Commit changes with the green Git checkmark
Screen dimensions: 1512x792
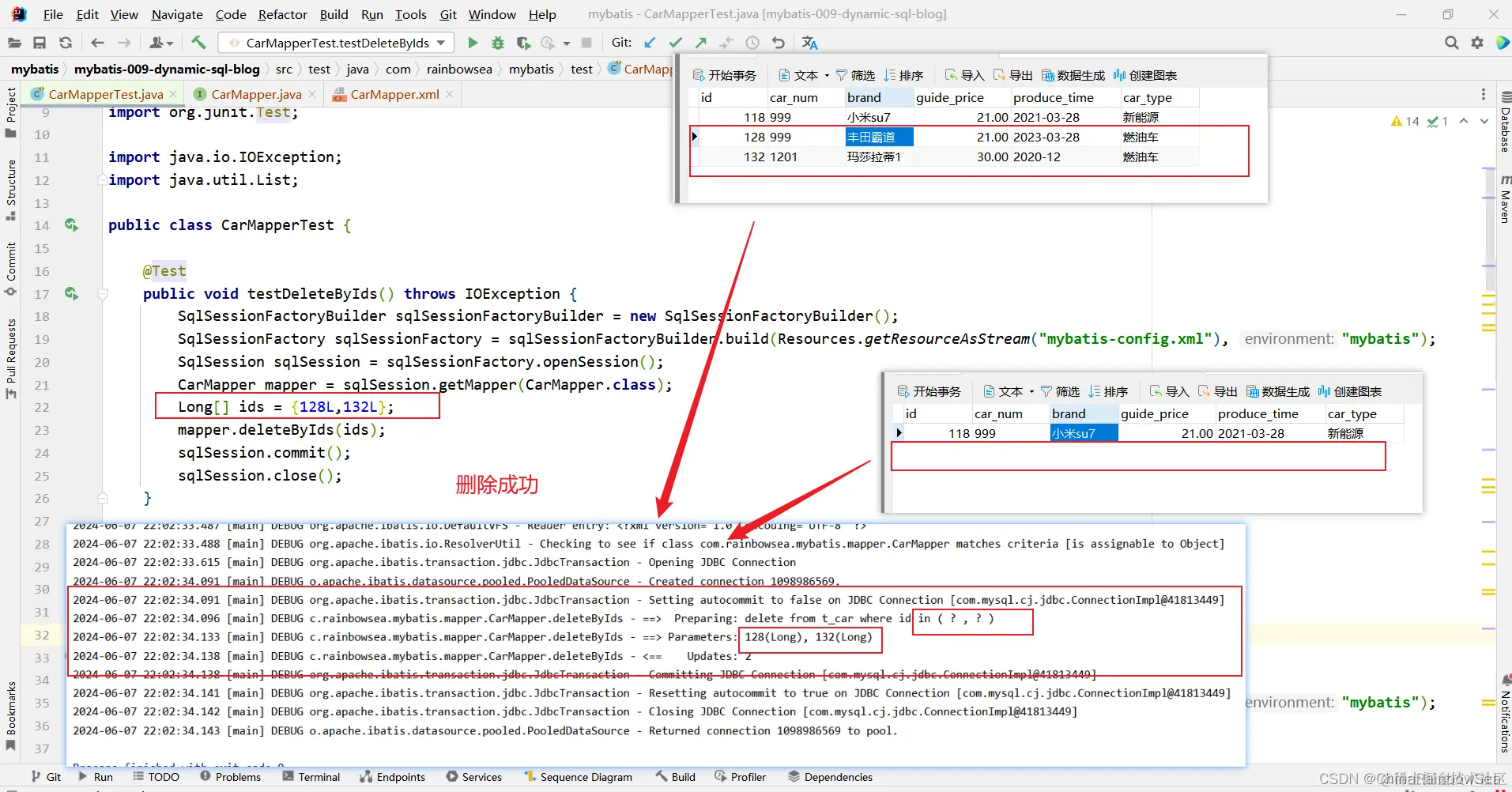675,43
